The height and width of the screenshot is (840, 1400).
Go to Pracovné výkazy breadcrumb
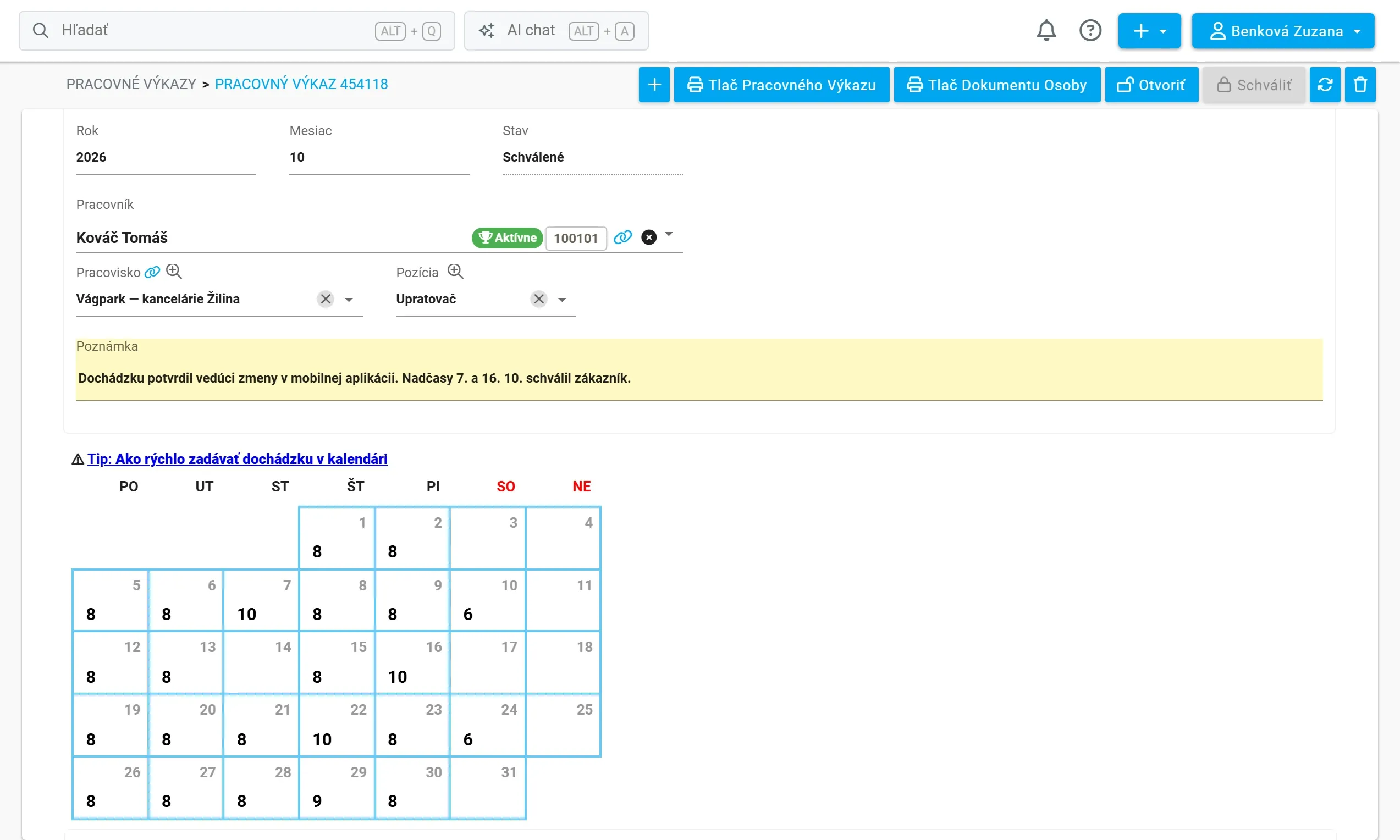(131, 84)
